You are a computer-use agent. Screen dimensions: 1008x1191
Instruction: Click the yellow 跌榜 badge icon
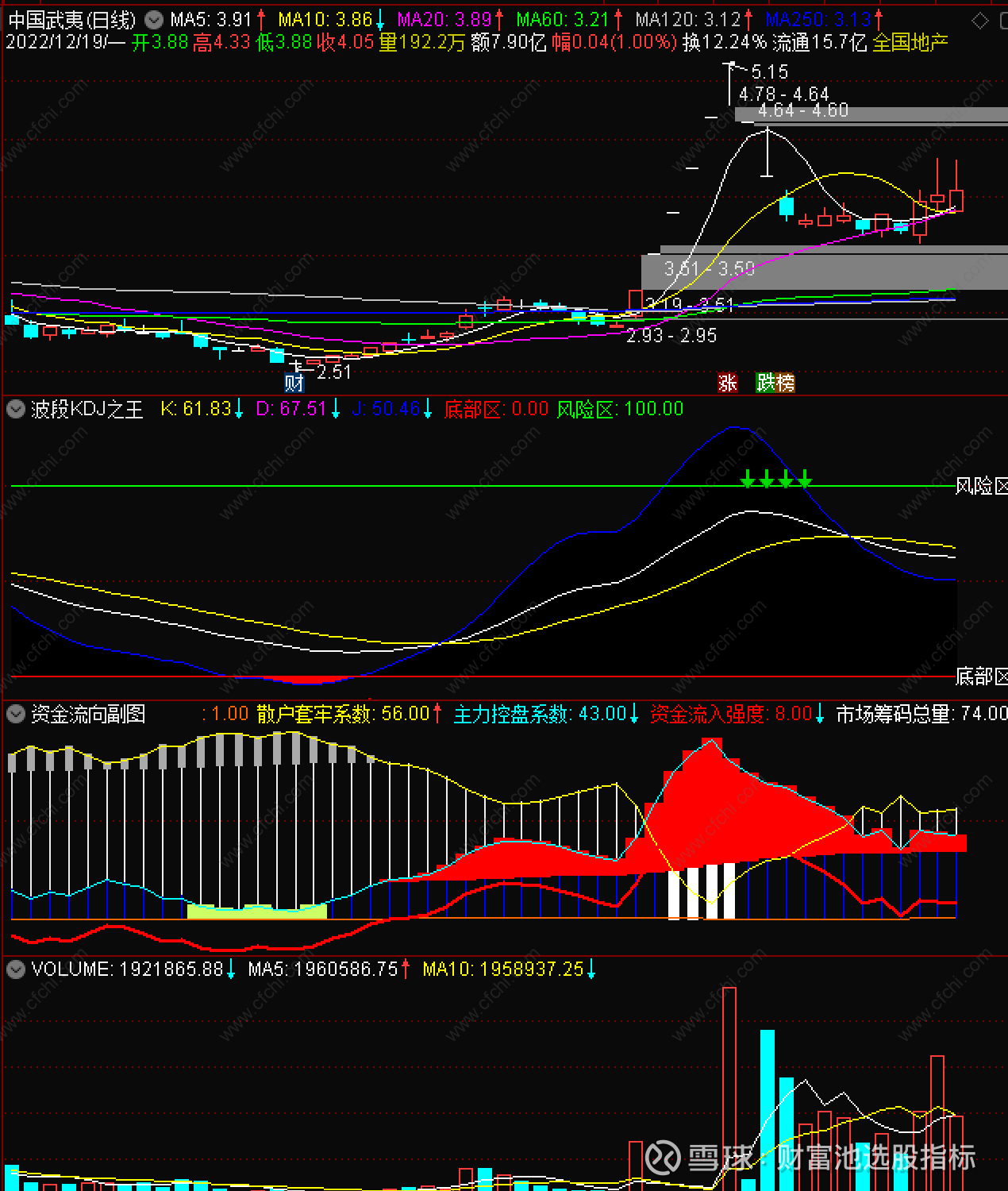tap(776, 382)
